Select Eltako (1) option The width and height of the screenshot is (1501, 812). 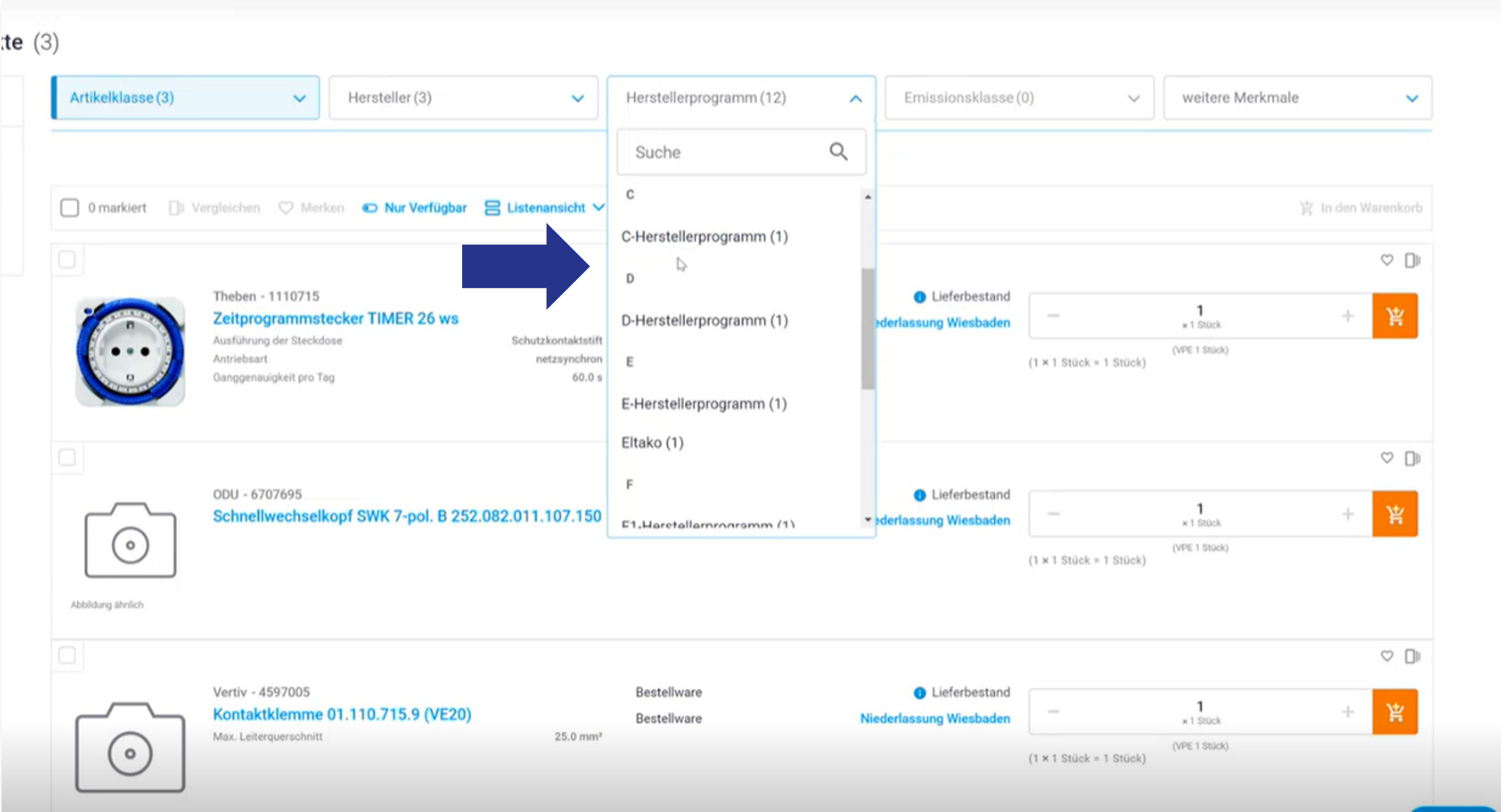coord(653,442)
